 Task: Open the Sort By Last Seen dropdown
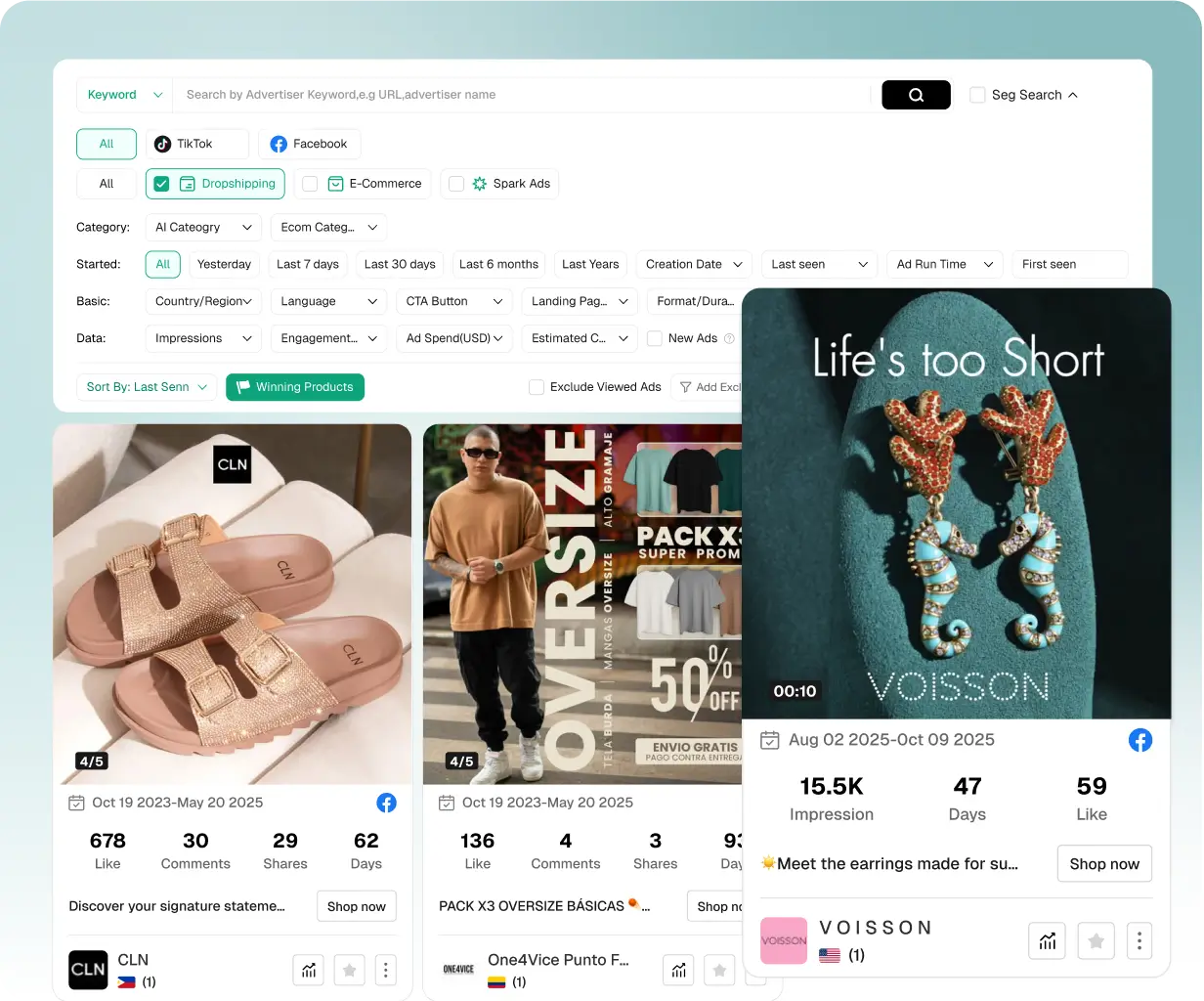(x=146, y=387)
